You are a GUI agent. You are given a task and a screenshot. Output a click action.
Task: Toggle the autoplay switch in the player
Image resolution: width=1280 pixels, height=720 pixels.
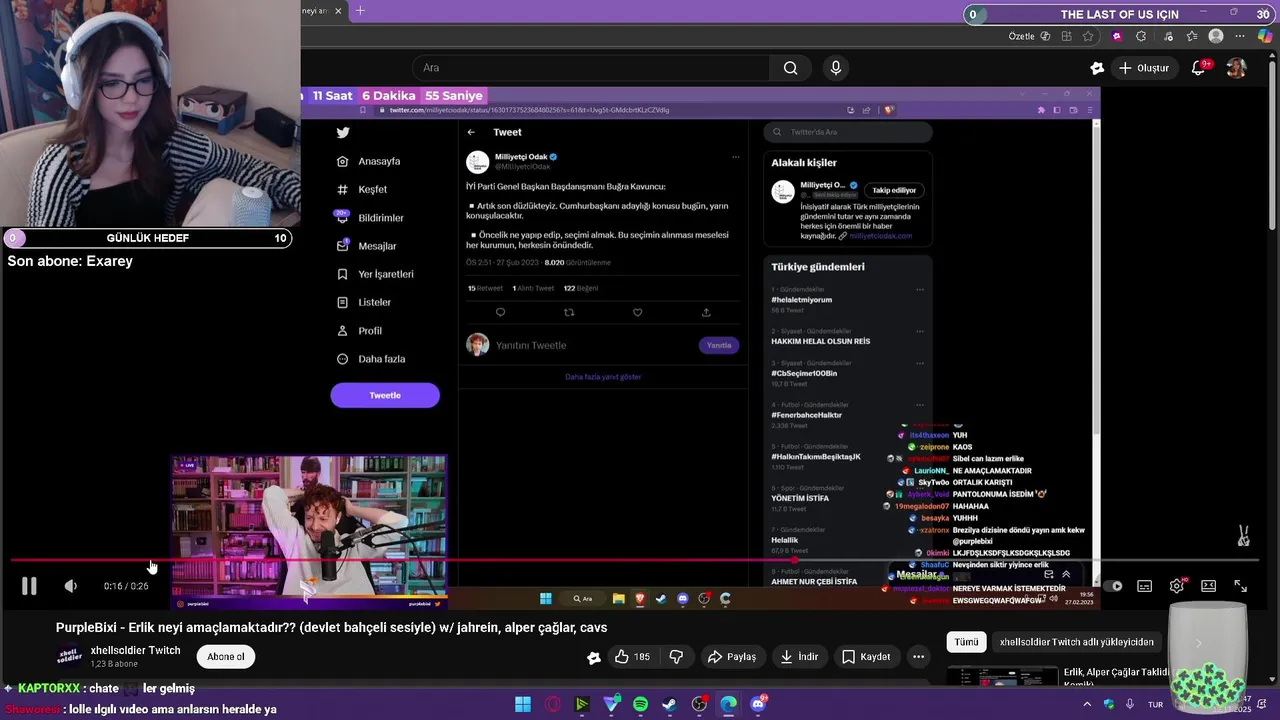pos(1113,586)
